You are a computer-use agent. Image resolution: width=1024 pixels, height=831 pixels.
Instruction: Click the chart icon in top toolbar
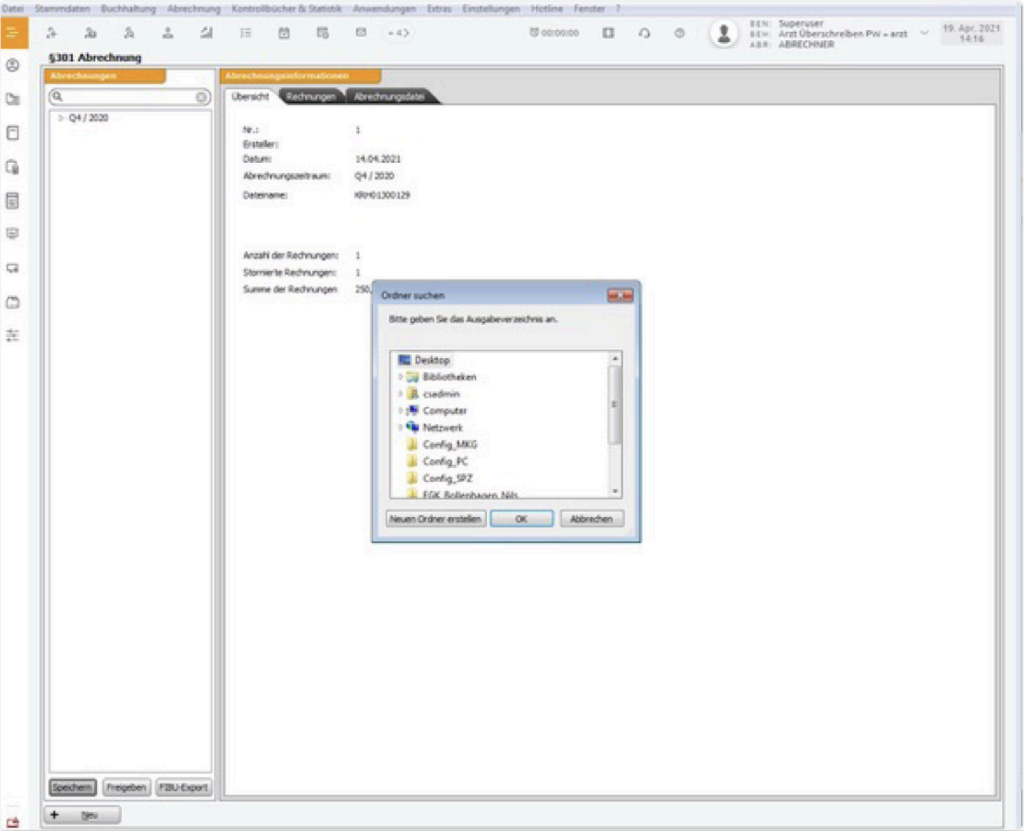tap(206, 33)
